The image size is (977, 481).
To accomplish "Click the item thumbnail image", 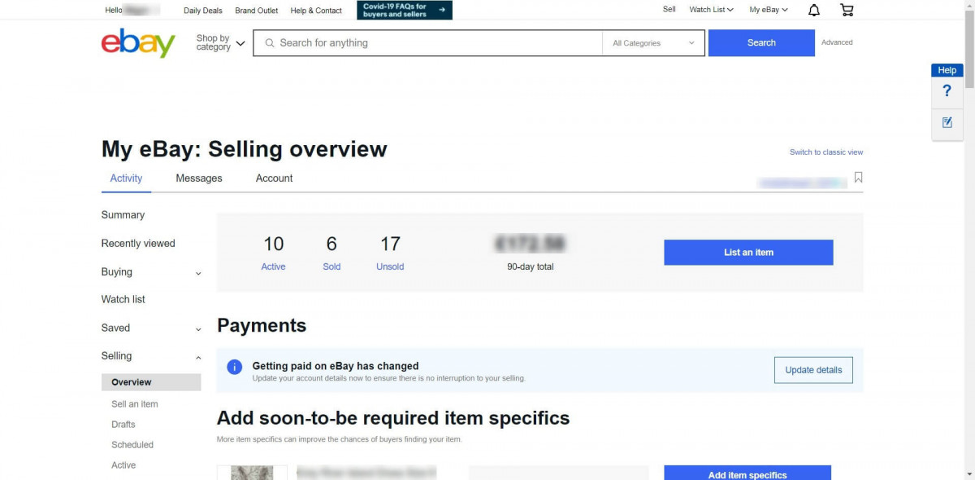I will [252, 473].
